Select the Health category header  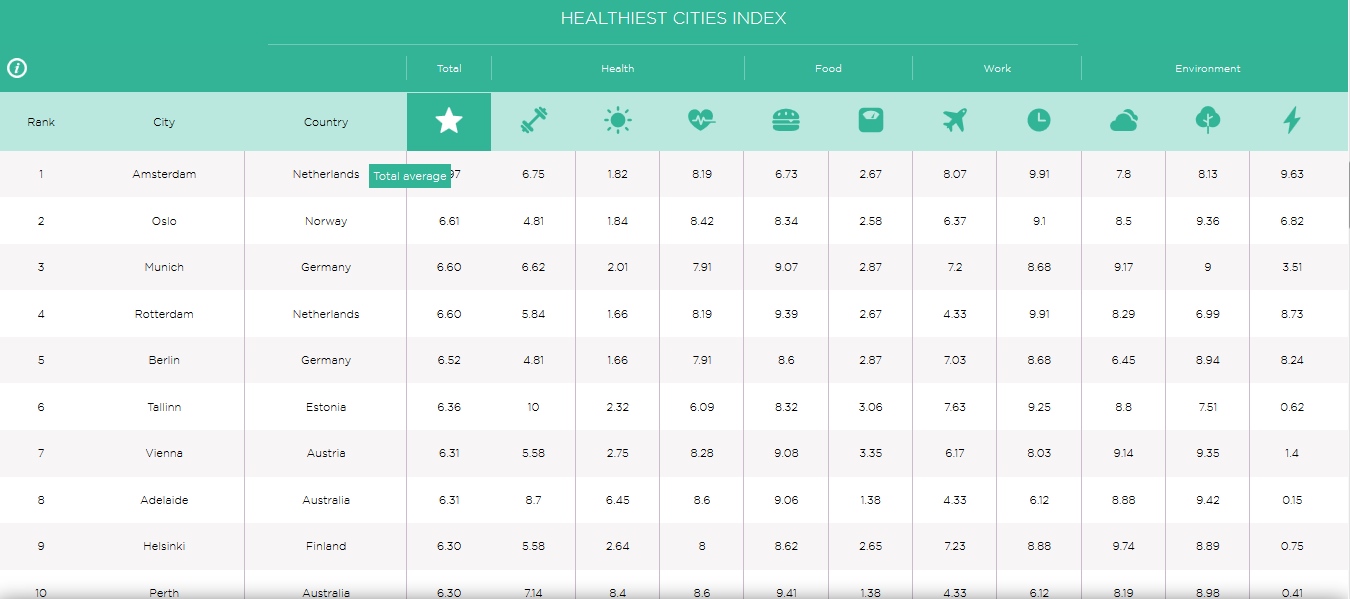point(618,69)
